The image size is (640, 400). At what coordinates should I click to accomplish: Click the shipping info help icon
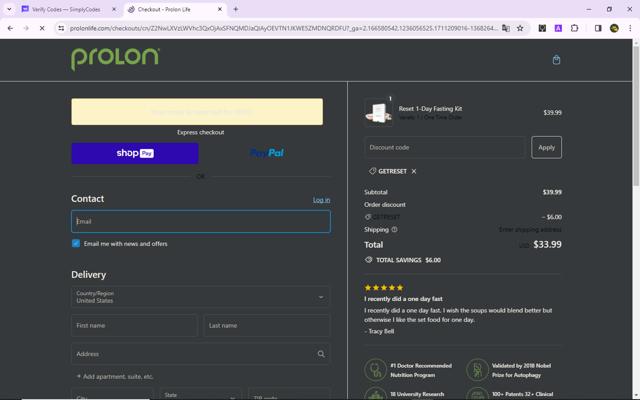point(394,229)
